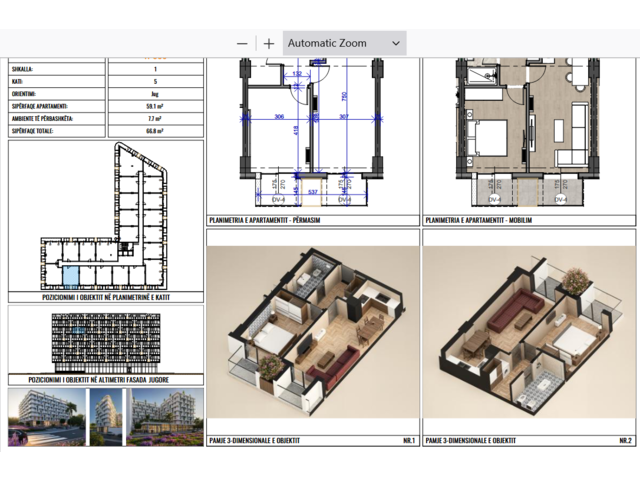Click the 3D apartment render labeled NR.2
This screenshot has height=480, width=640.
[x=526, y=330]
